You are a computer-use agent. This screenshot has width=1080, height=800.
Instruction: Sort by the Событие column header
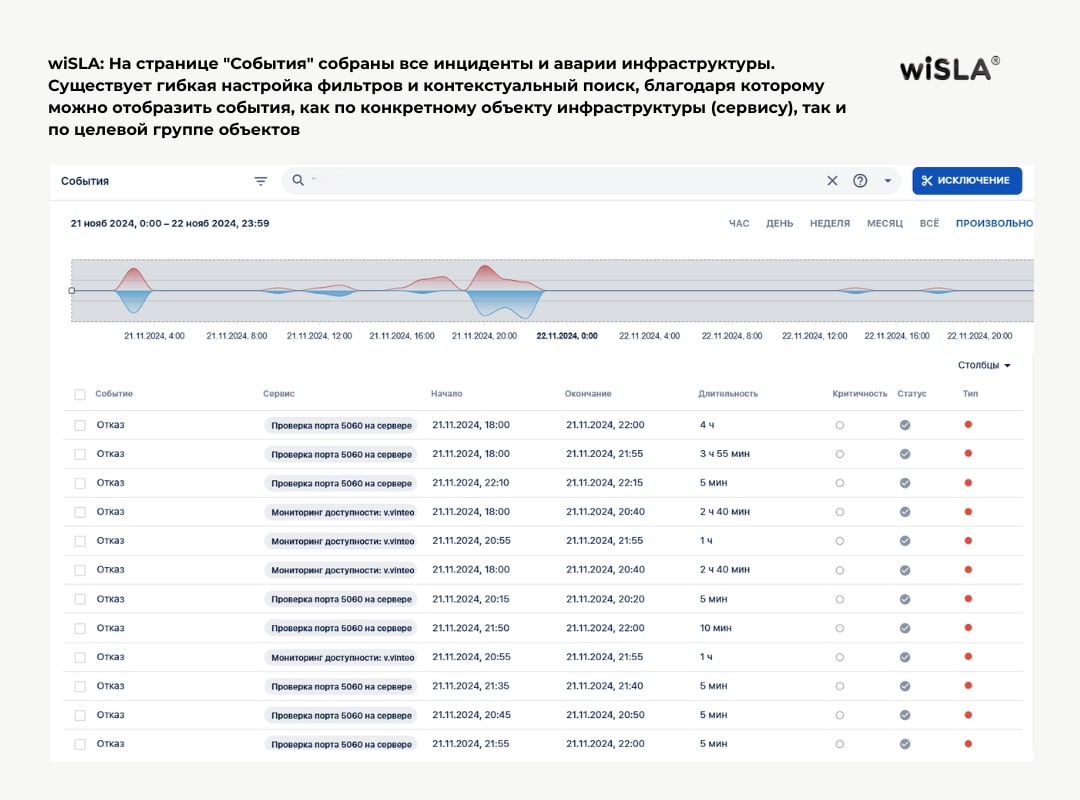[114, 393]
